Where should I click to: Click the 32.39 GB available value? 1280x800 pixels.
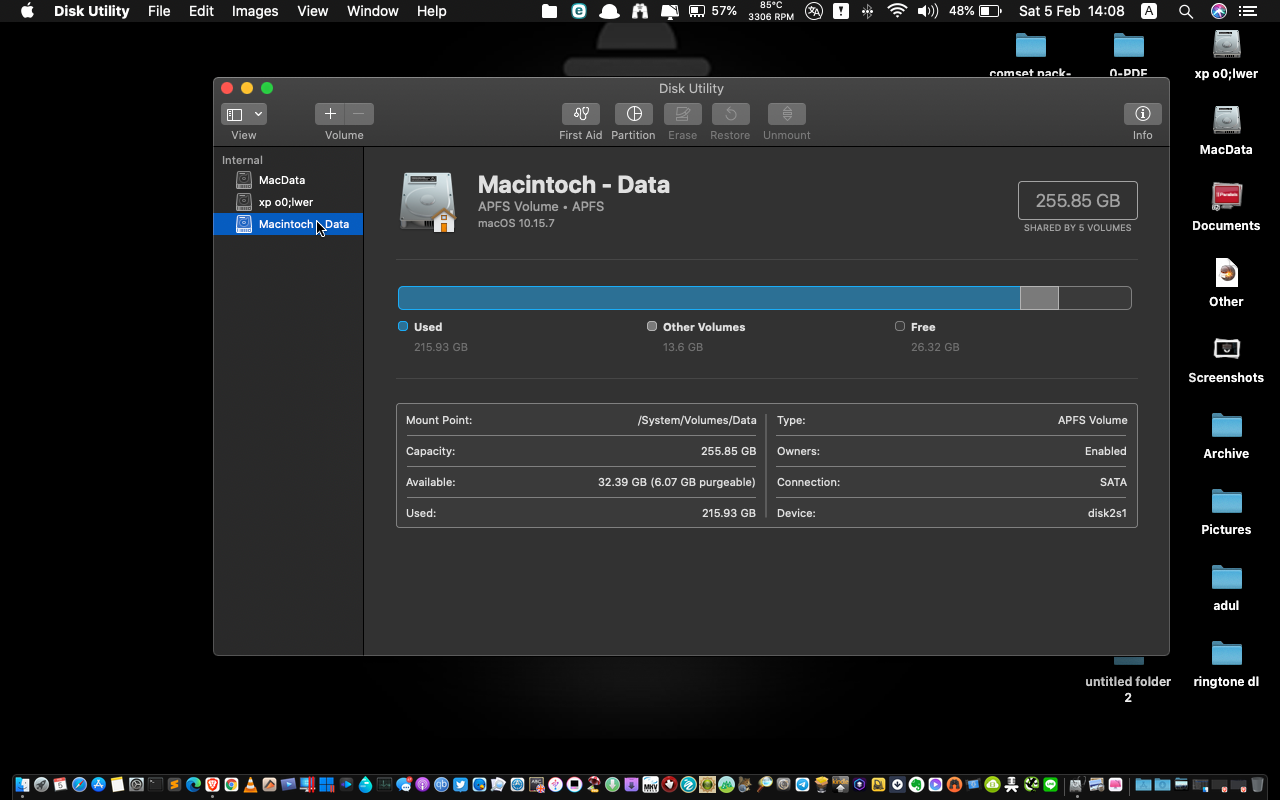(677, 482)
